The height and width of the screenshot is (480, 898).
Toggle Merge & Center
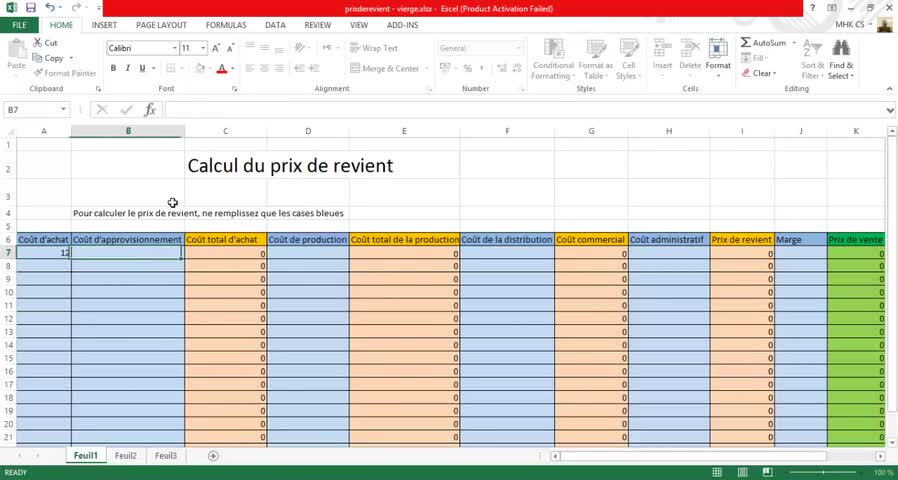(384, 68)
